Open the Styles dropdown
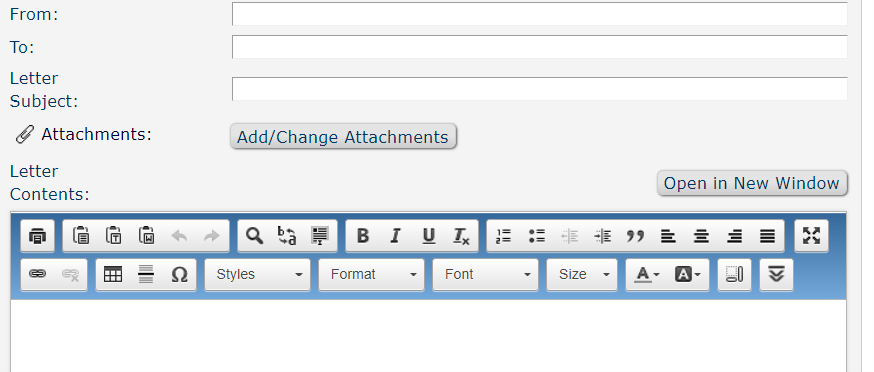 [x=258, y=274]
